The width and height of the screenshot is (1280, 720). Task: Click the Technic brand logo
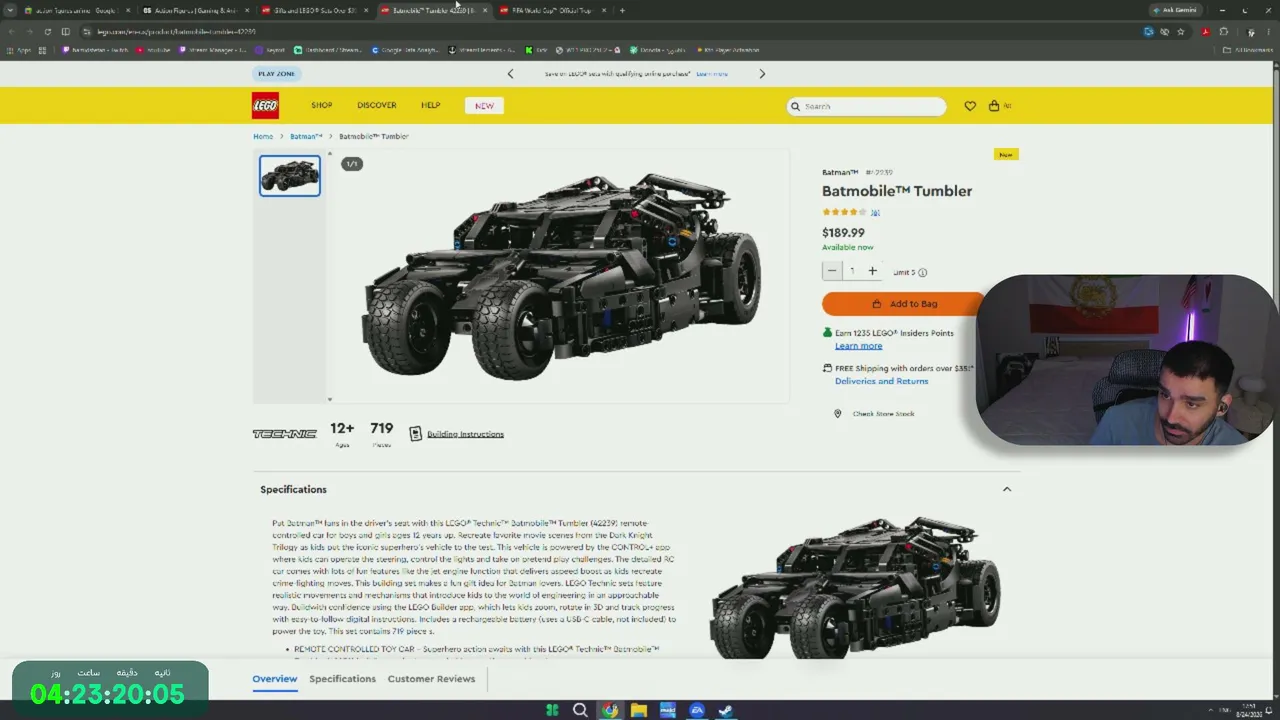[284, 434]
